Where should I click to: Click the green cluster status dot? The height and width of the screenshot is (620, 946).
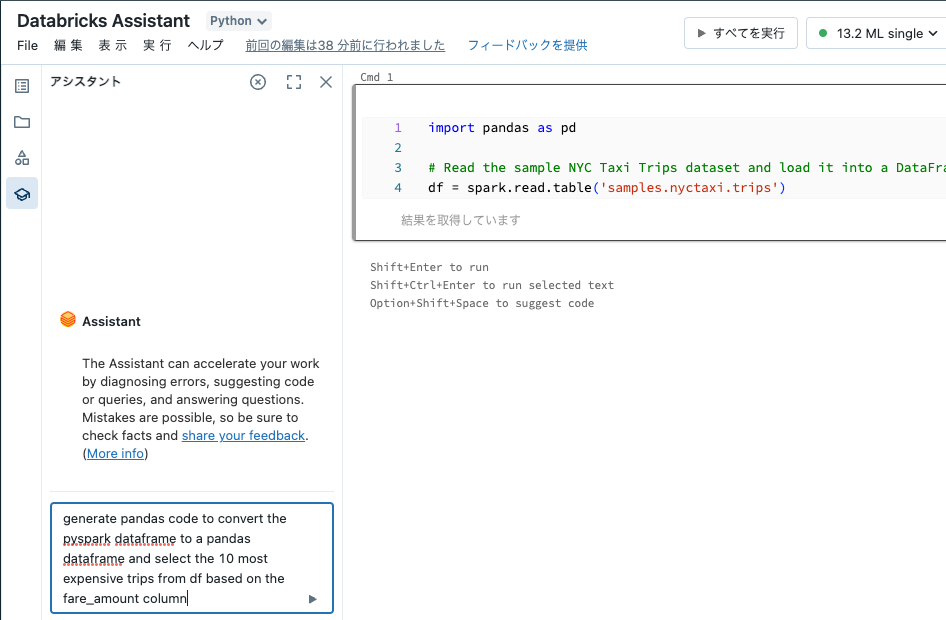[823, 32]
